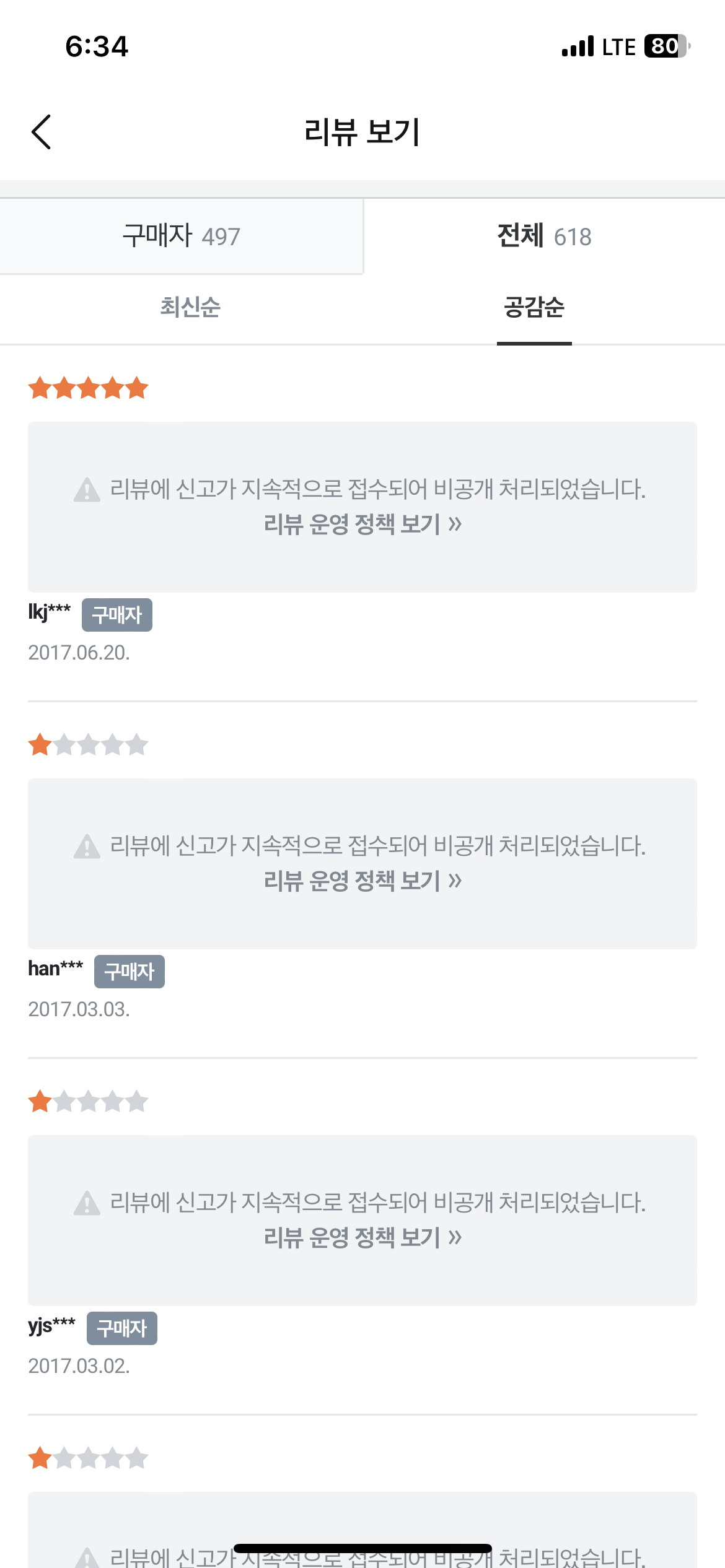The image size is (725, 1568).
Task: Tap the five-star rating of first review
Action: coord(88,388)
